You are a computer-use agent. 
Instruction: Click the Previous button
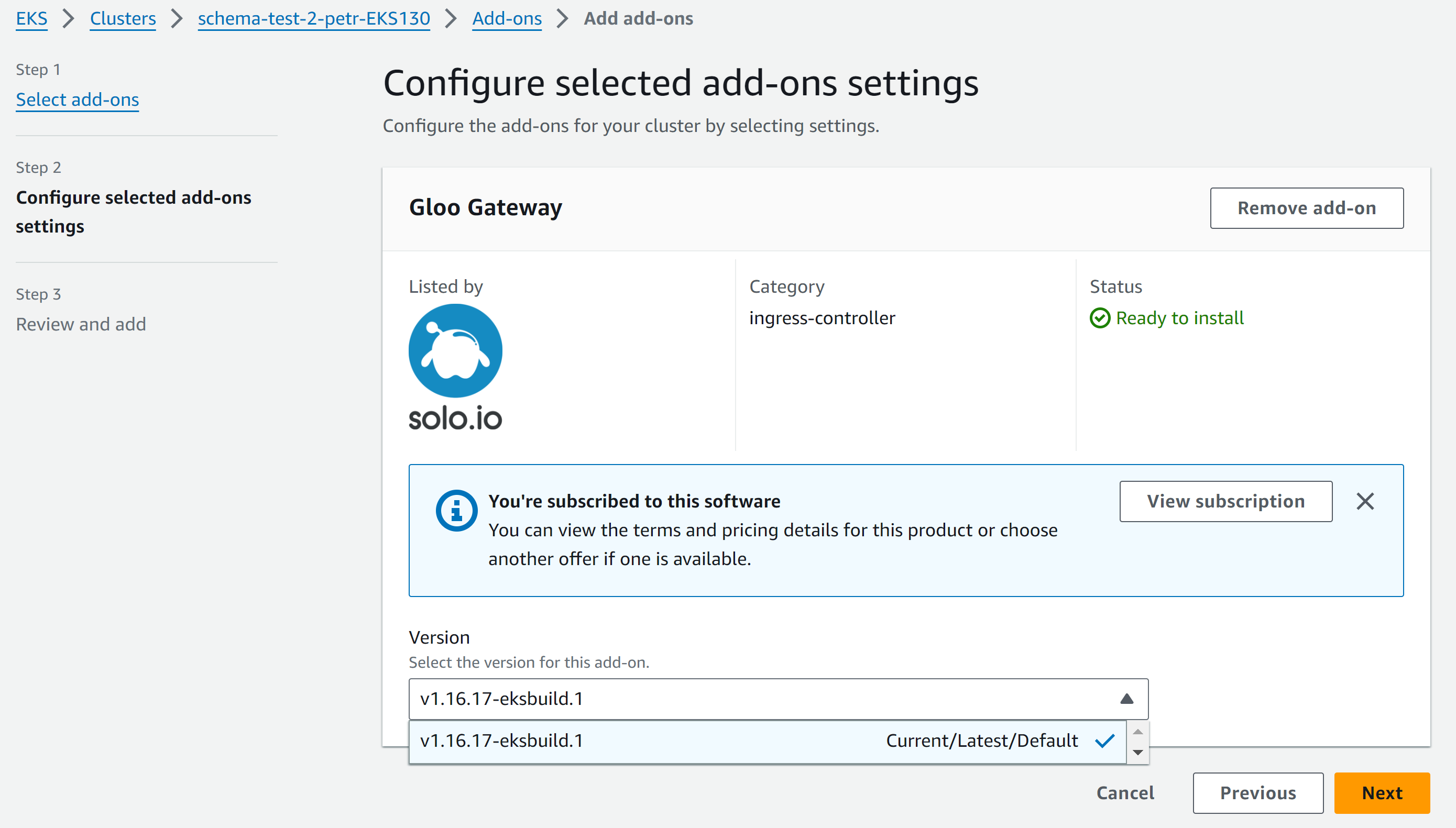1258,793
